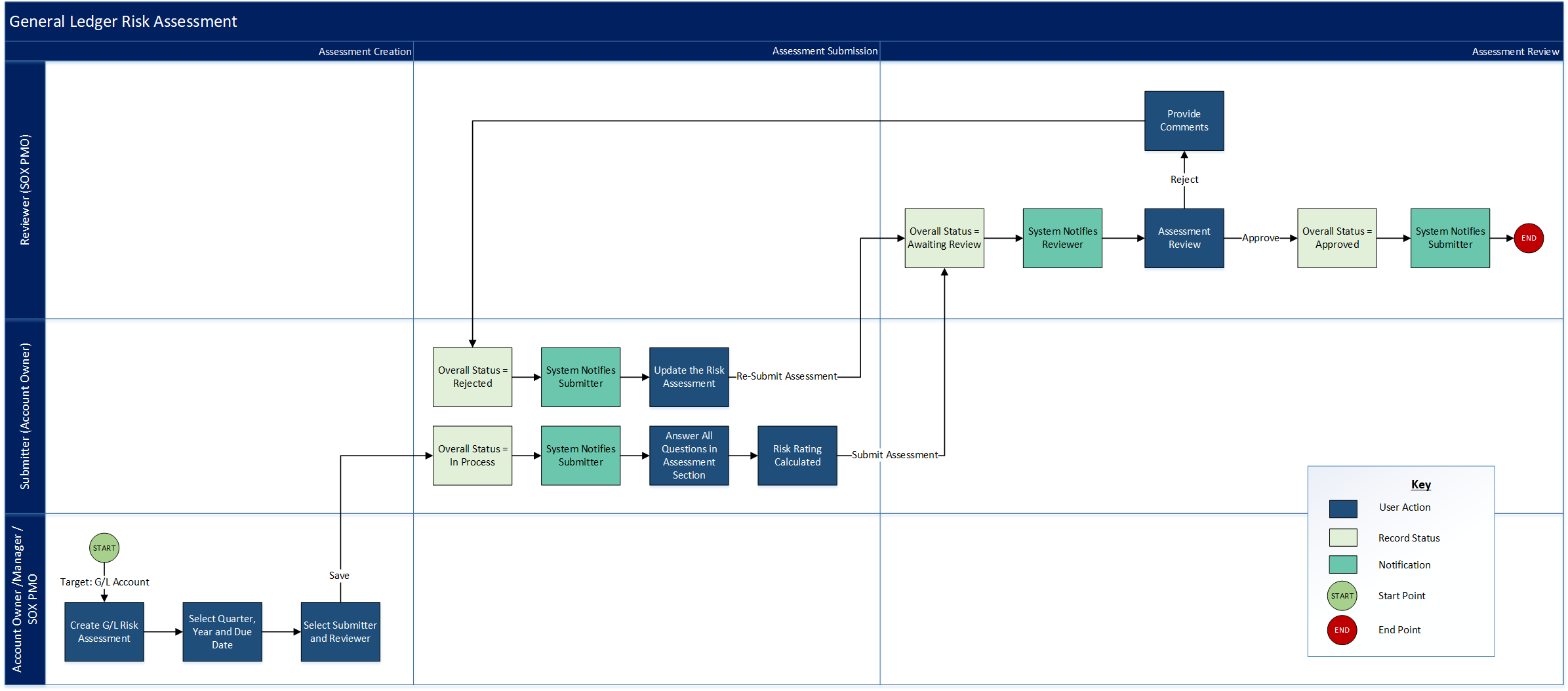Click the Key legend heading
Screen dimensions: 1568x691
coord(1420,484)
